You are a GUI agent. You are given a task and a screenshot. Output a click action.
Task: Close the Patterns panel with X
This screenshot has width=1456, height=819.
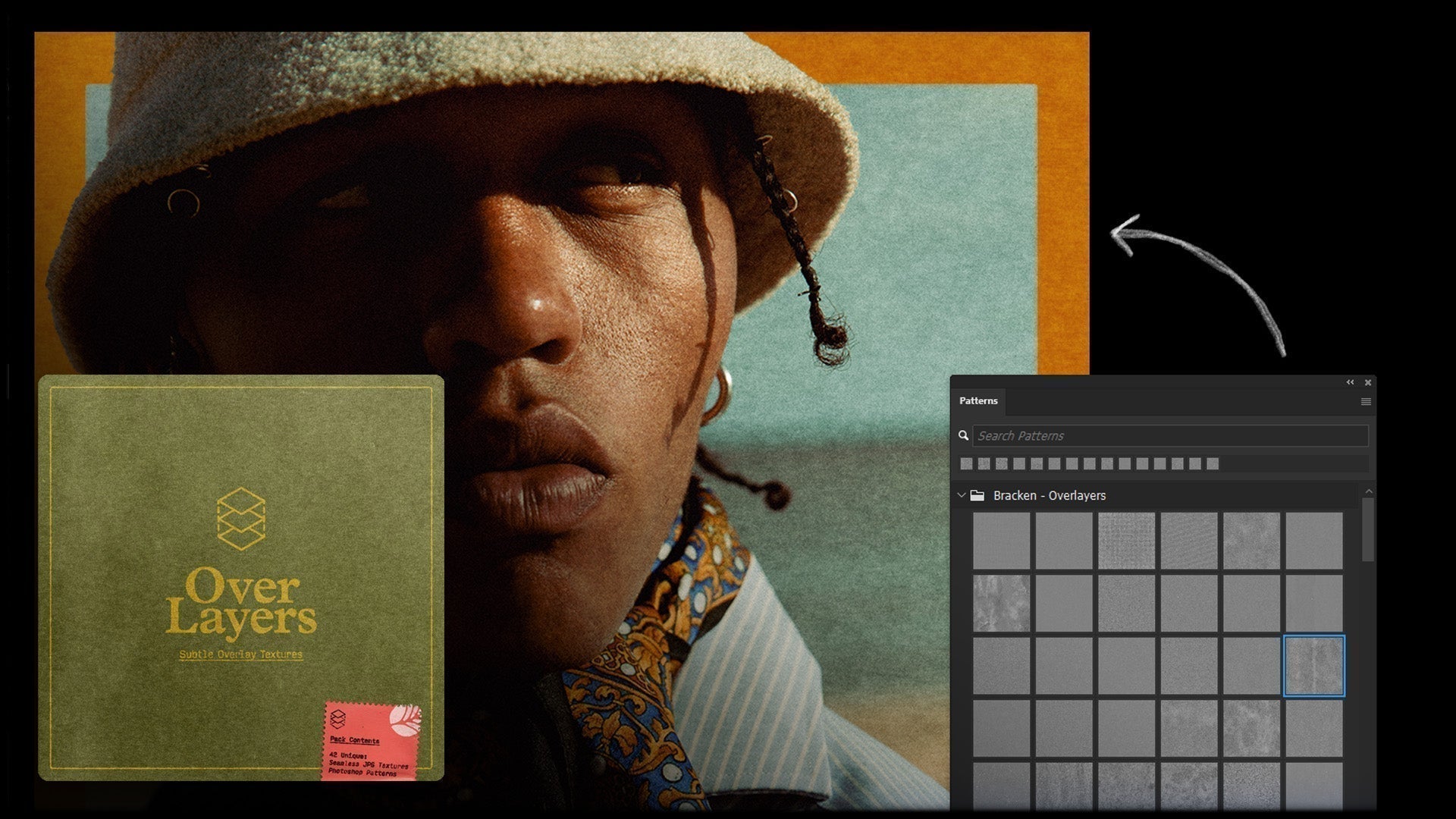coord(1368,383)
